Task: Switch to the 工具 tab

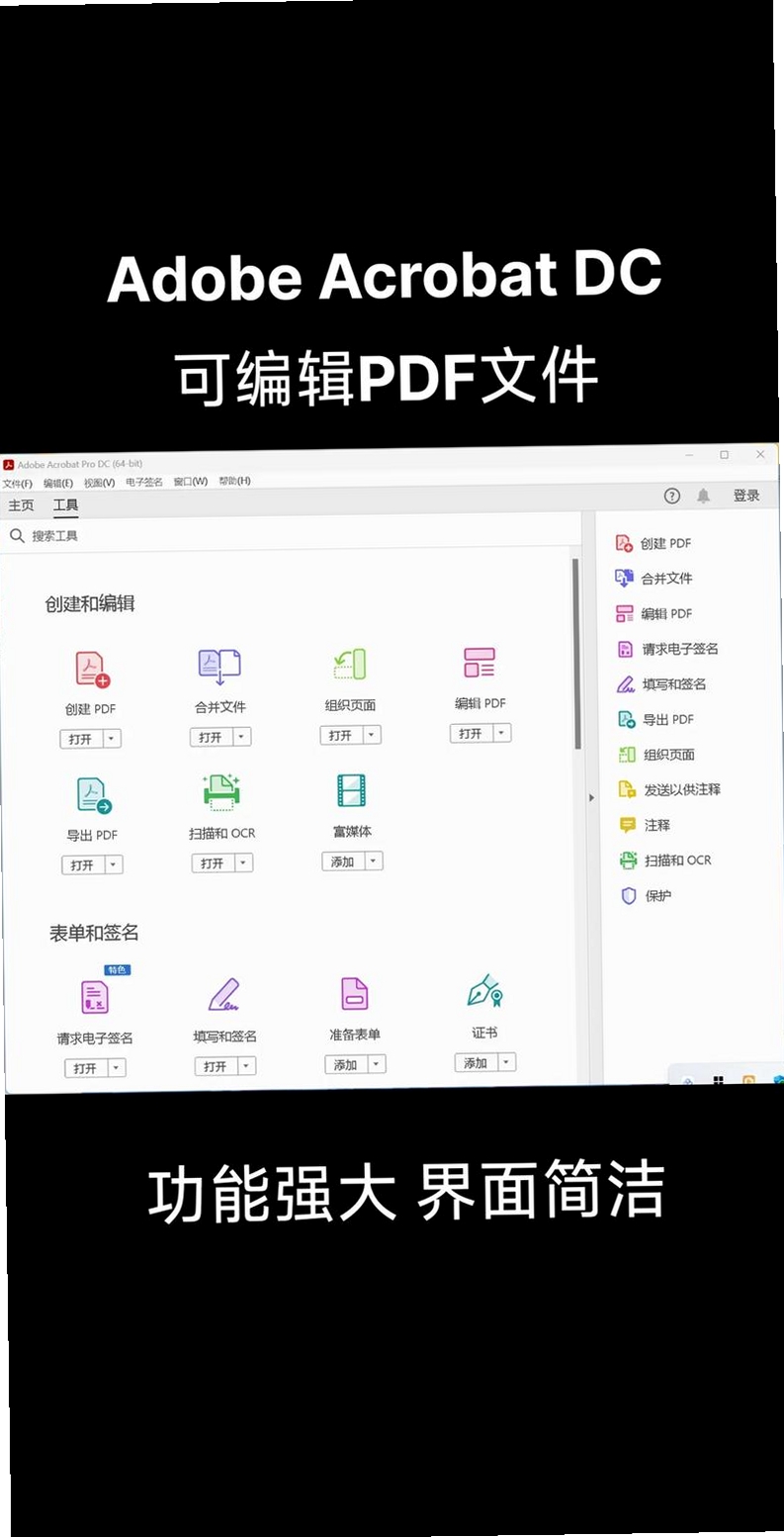Action: pyautogui.click(x=65, y=504)
